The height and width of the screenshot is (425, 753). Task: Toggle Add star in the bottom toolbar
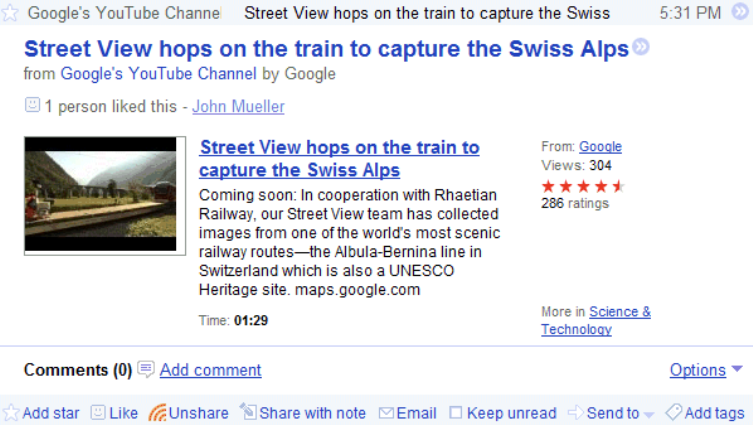tap(40, 413)
